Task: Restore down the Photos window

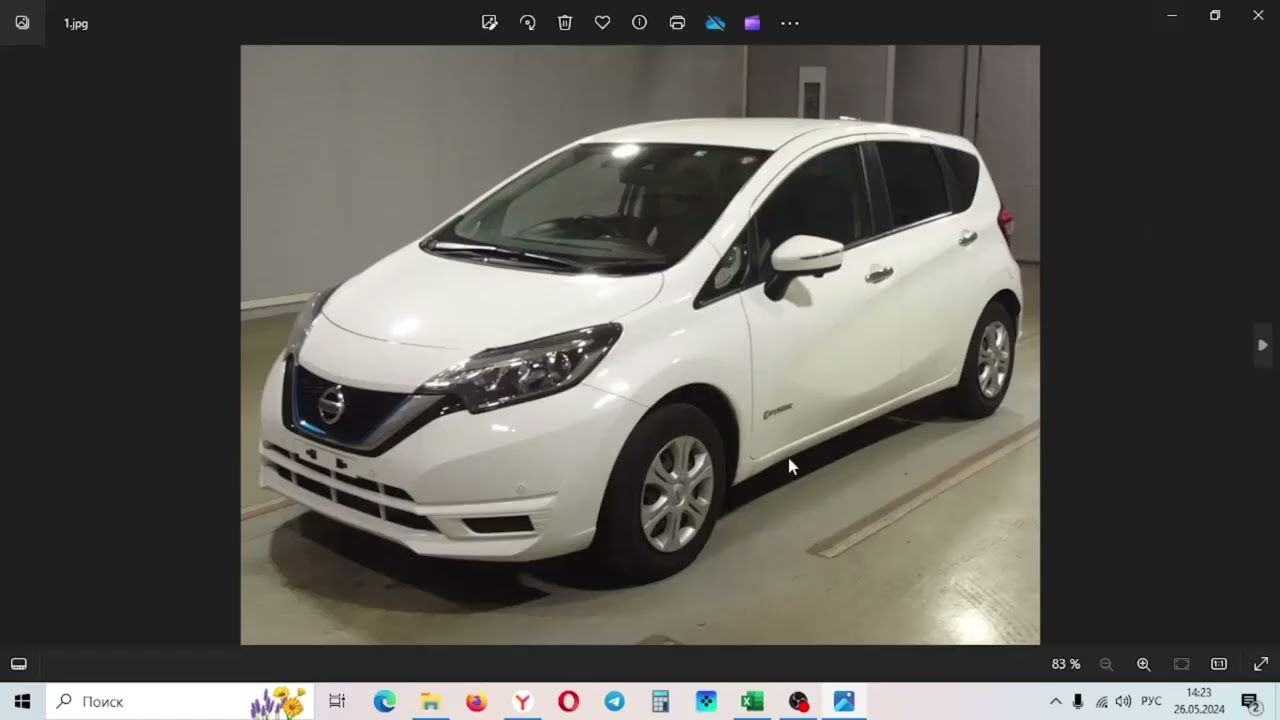Action: 1215,15
